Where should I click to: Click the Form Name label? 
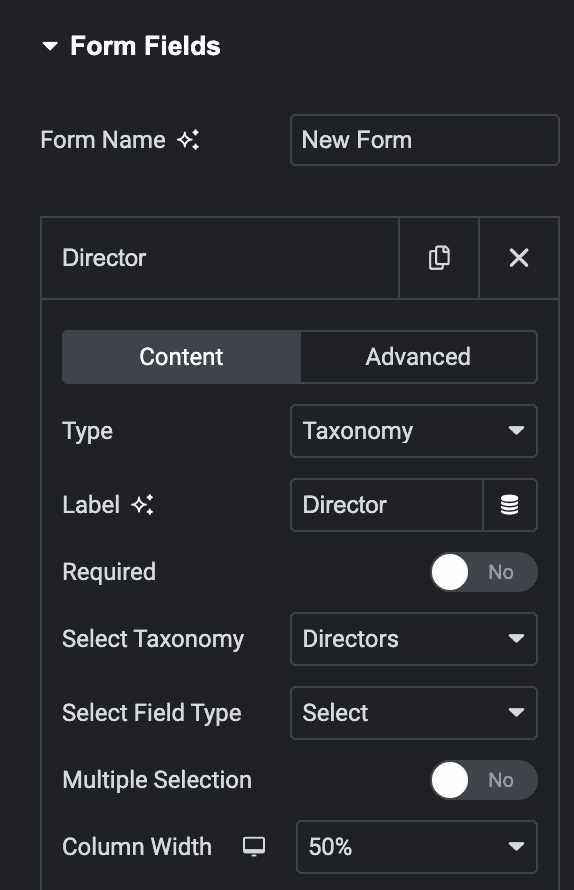(x=103, y=140)
